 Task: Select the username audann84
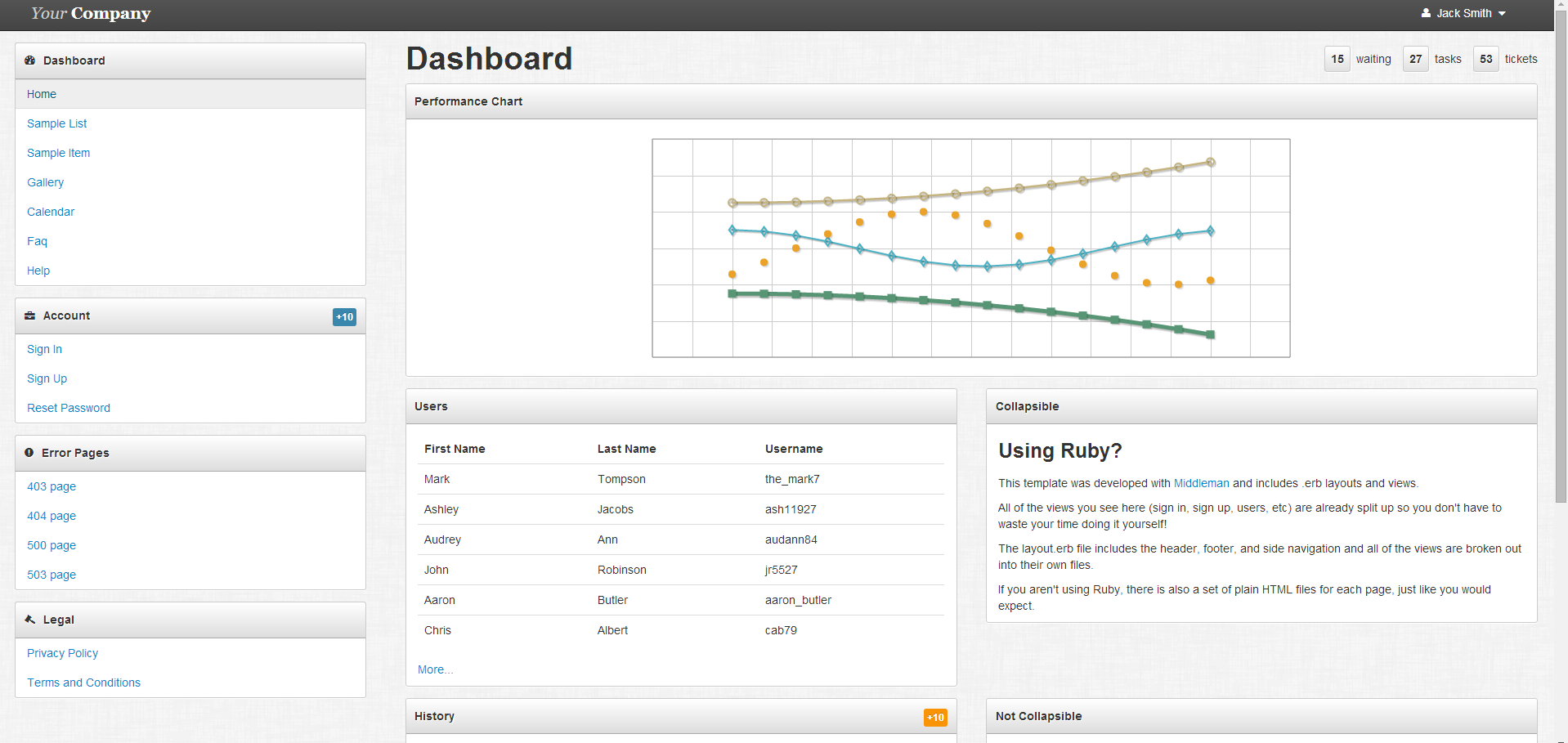[791, 539]
